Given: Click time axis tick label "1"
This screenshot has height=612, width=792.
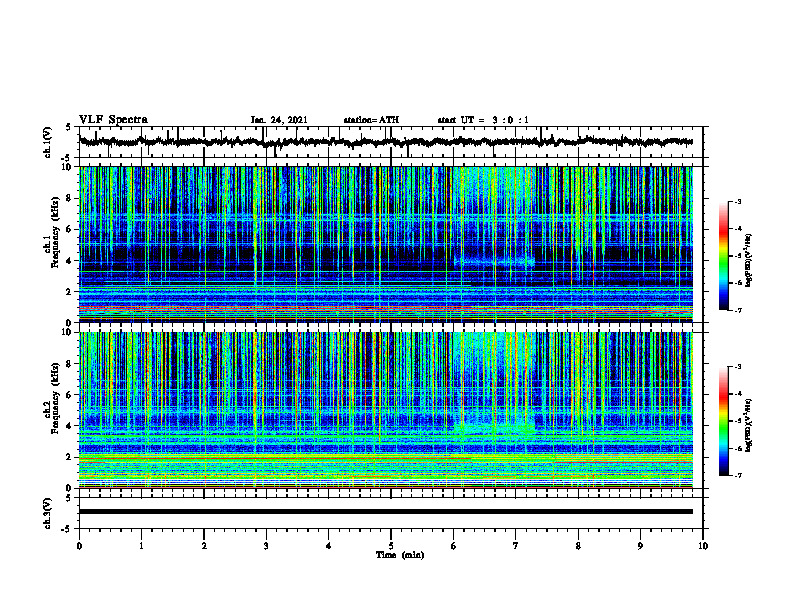Looking at the screenshot, I should click(141, 546).
